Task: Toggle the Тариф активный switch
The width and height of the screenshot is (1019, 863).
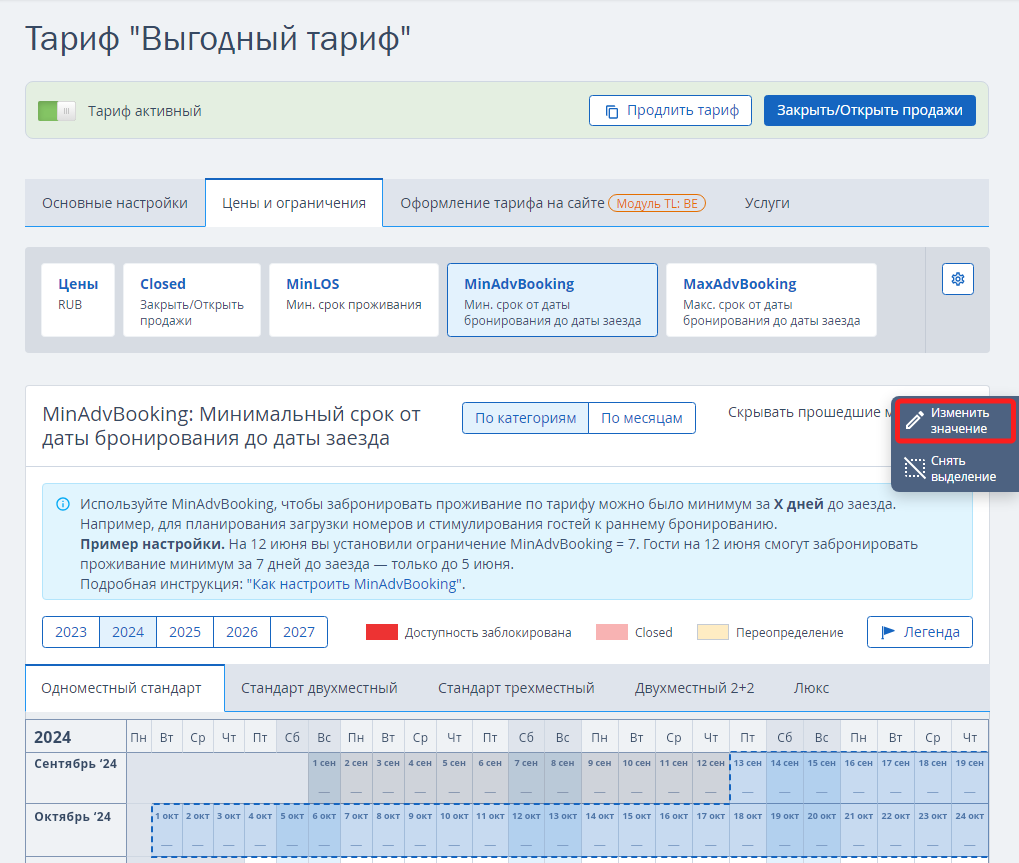Action: [x=57, y=111]
